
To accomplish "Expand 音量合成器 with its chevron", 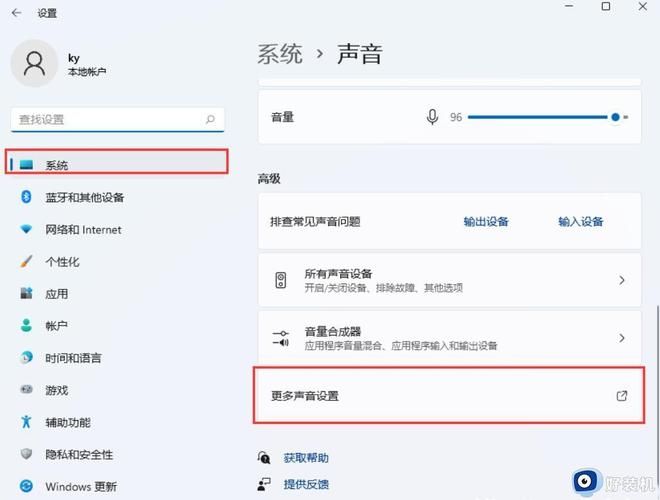I will 621,338.
